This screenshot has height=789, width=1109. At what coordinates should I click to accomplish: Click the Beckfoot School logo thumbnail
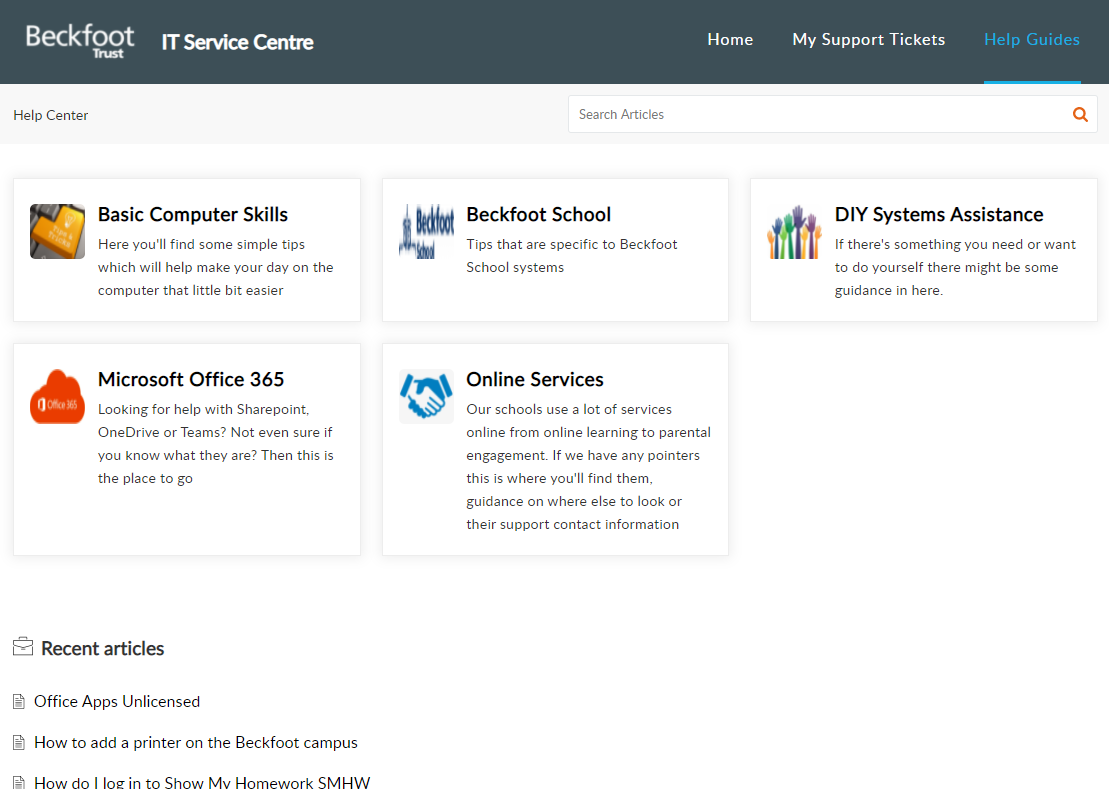pyautogui.click(x=426, y=231)
